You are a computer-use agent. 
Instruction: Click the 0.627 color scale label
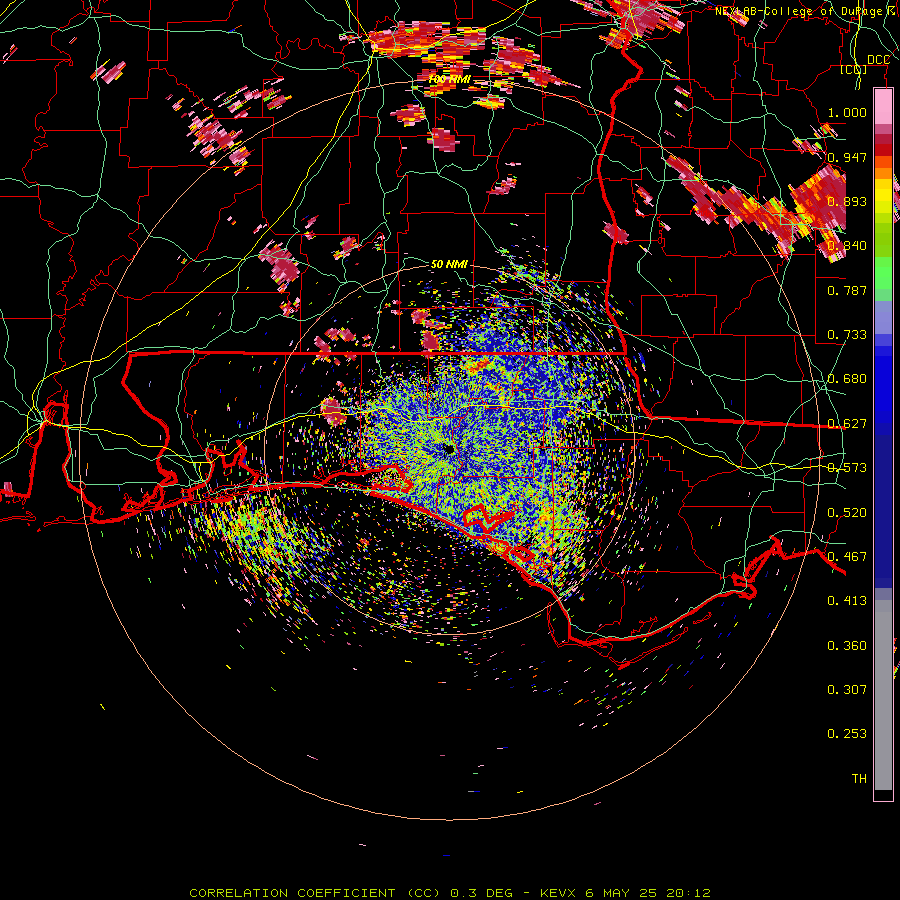point(847,424)
